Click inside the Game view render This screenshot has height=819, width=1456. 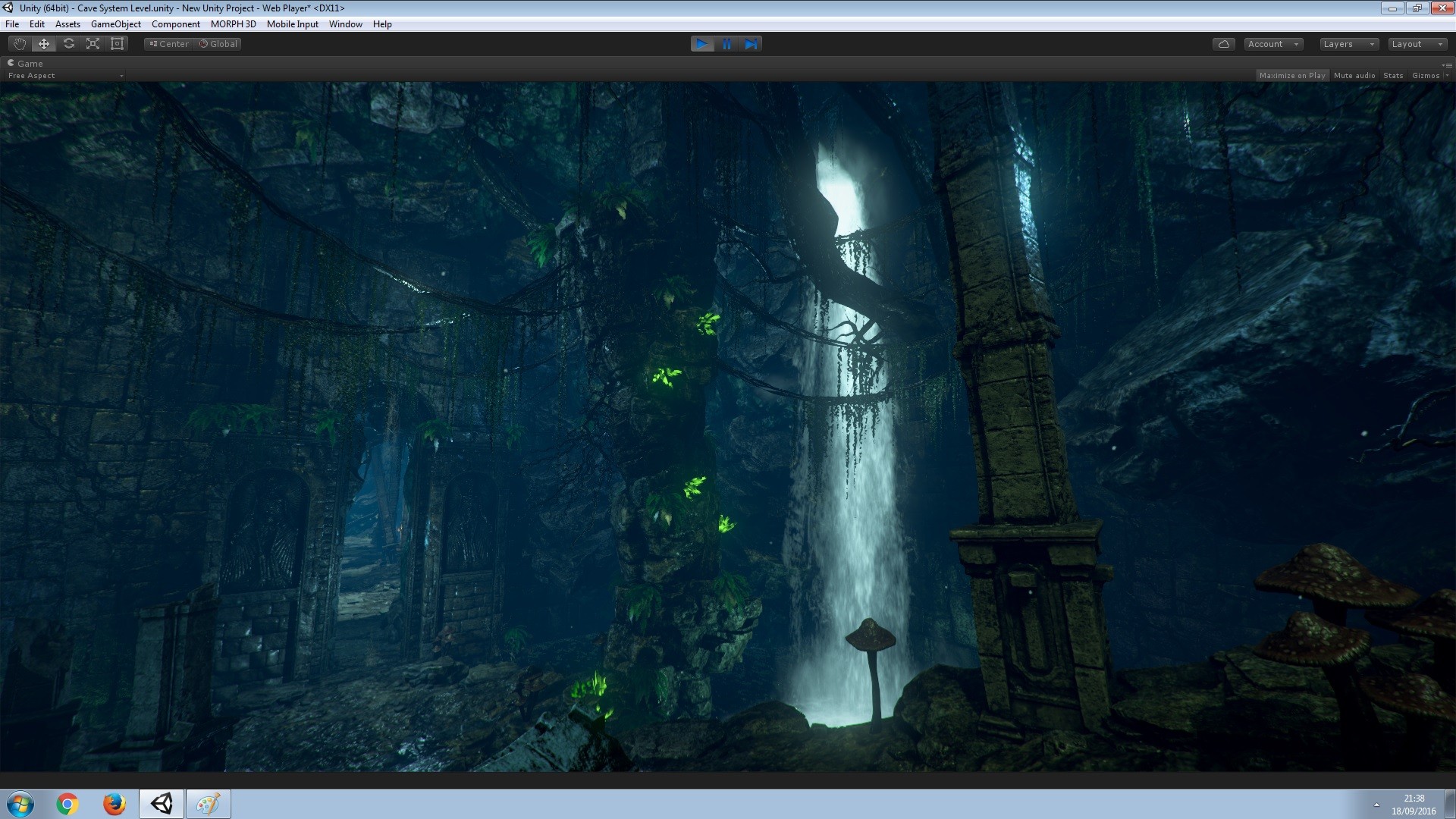[x=728, y=427]
